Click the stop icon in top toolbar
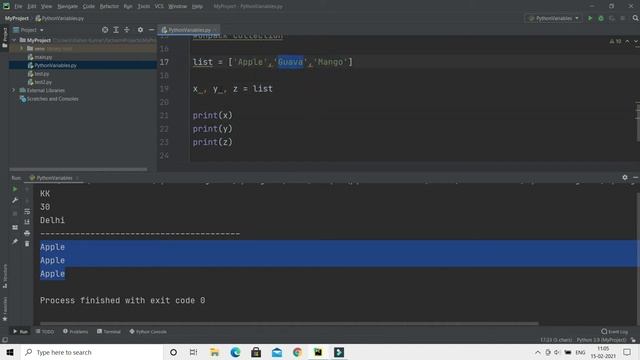The width and height of the screenshot is (640, 360). (622, 18)
